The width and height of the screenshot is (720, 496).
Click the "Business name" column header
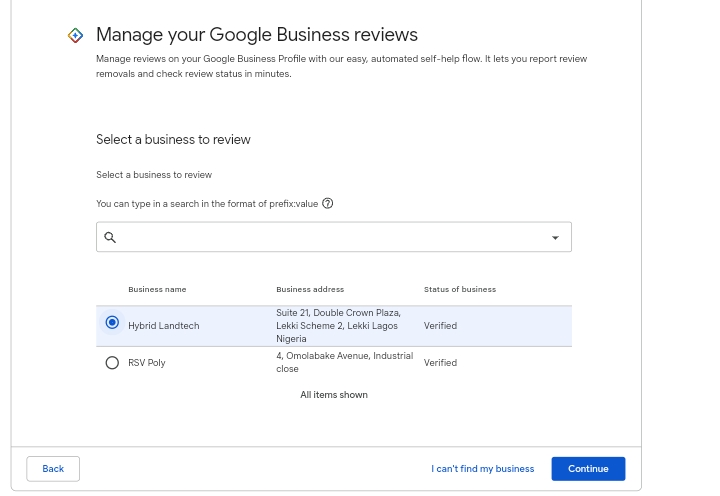157,289
